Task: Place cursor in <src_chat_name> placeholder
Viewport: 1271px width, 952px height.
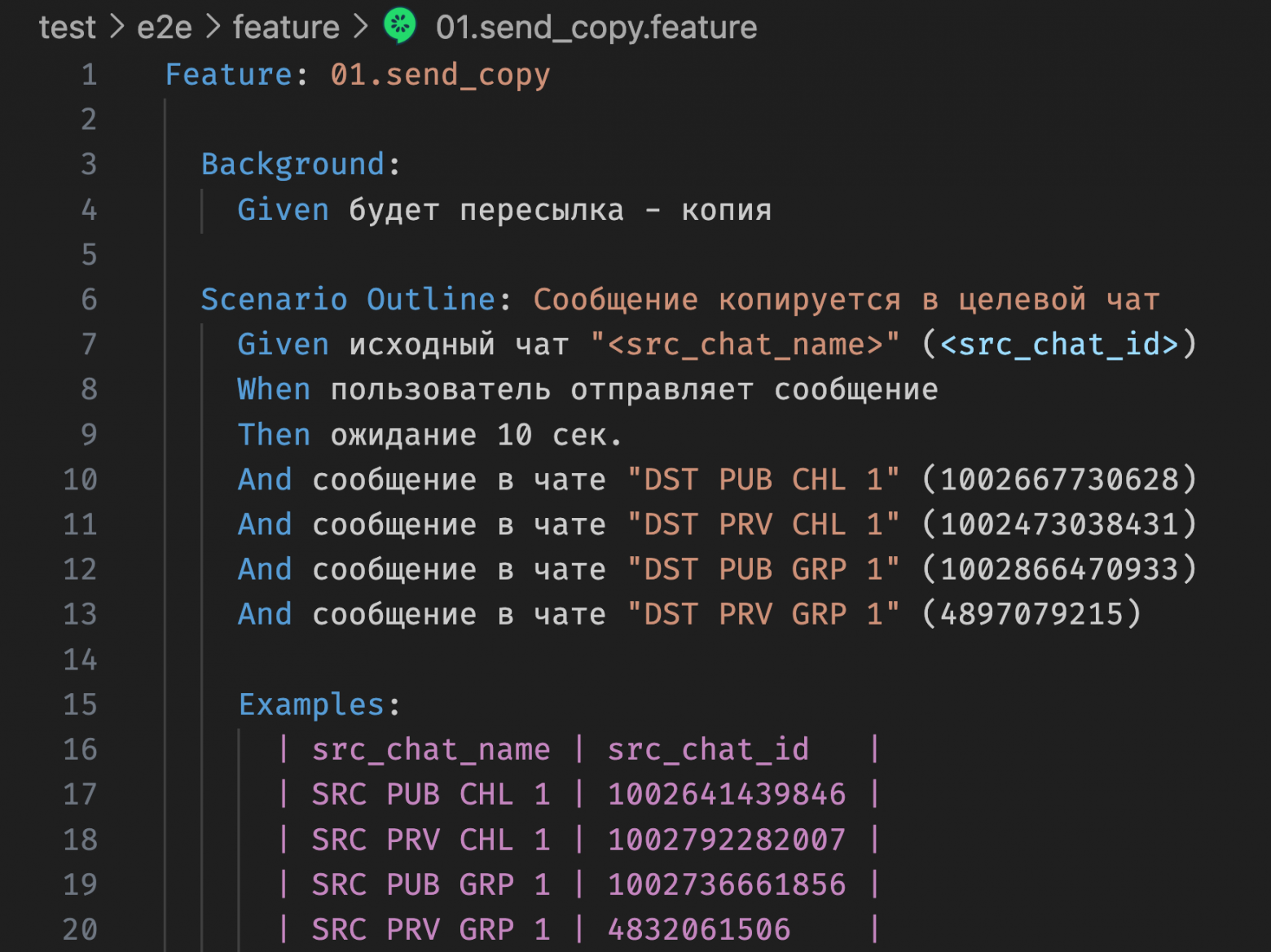Action: (745, 344)
